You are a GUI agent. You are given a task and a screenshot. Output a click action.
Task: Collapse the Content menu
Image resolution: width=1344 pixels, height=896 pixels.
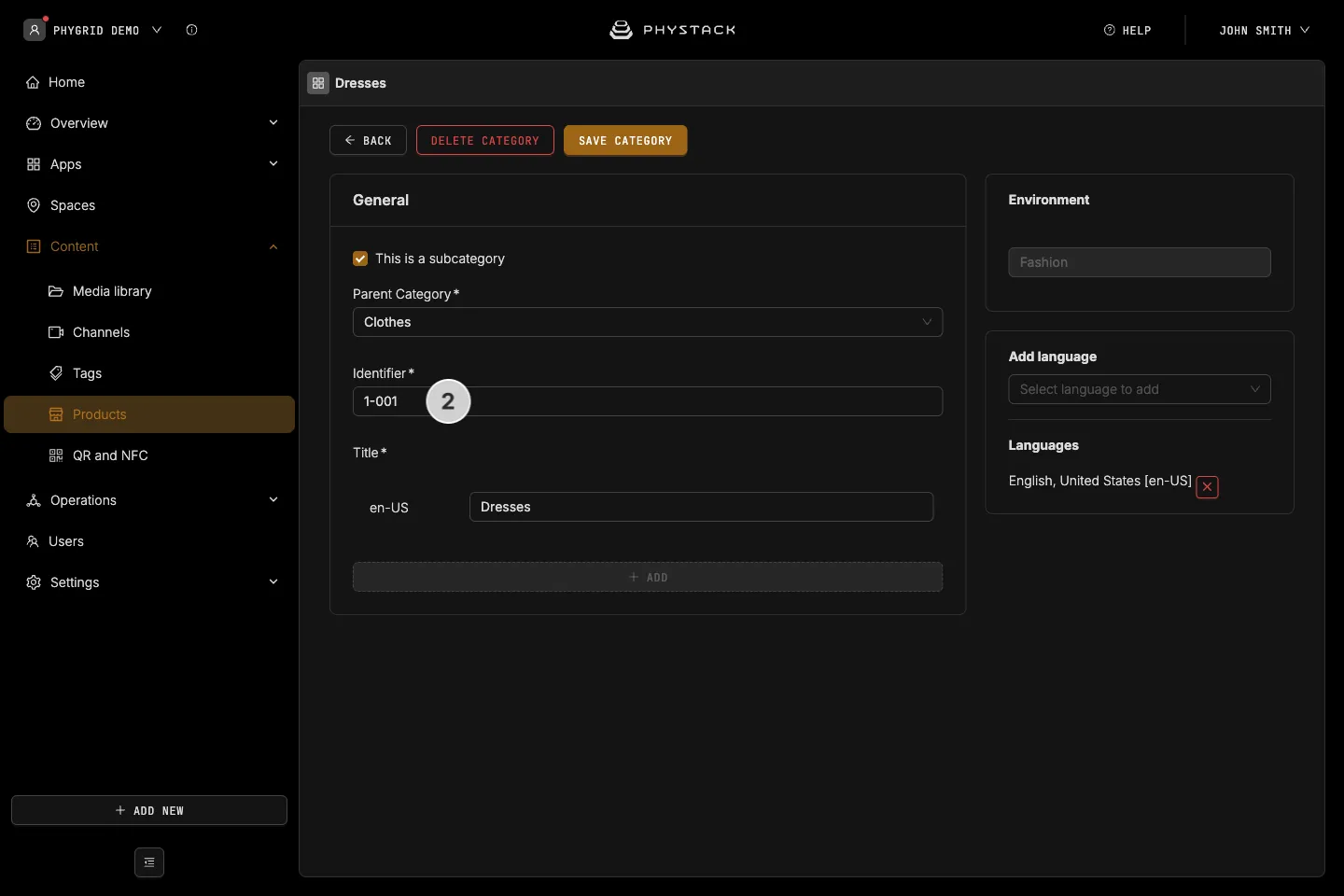149,246
